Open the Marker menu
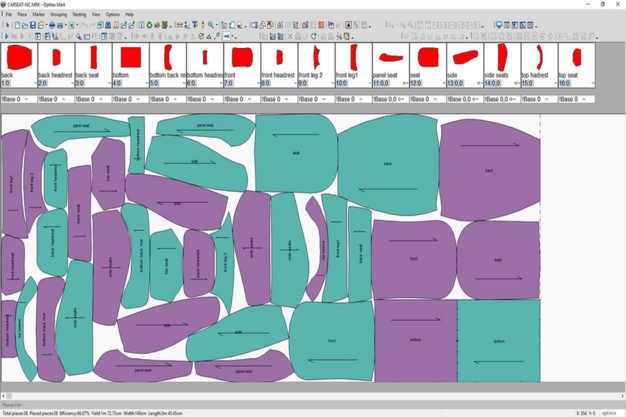 (x=38, y=15)
